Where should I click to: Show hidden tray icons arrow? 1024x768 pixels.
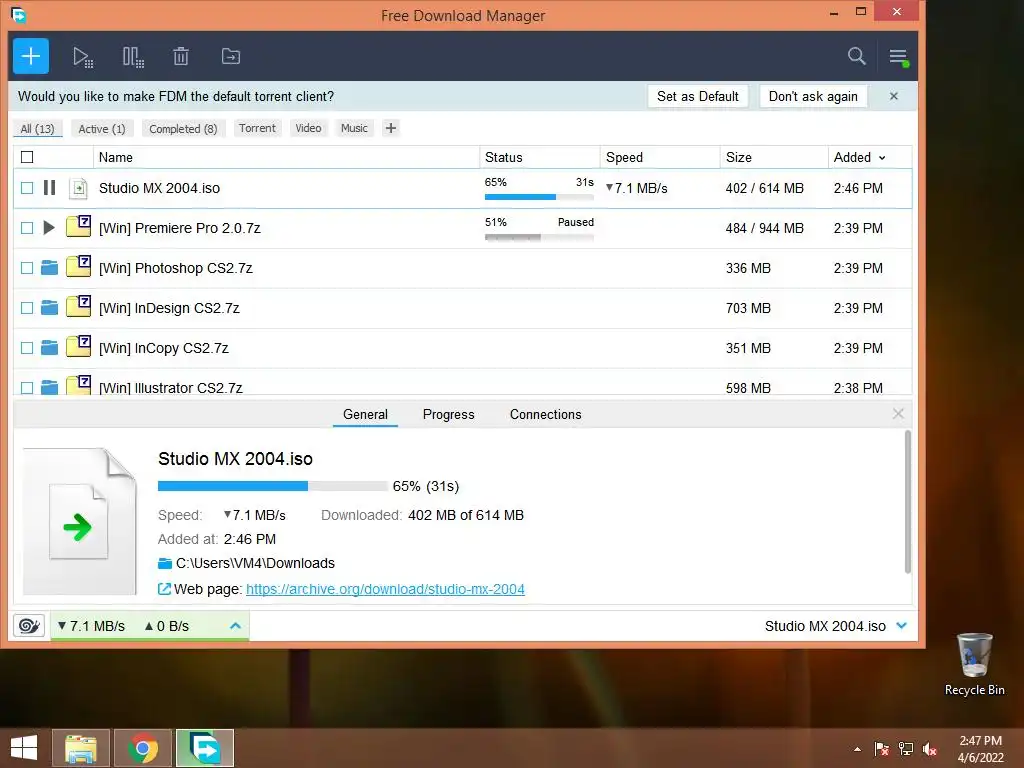pos(857,750)
